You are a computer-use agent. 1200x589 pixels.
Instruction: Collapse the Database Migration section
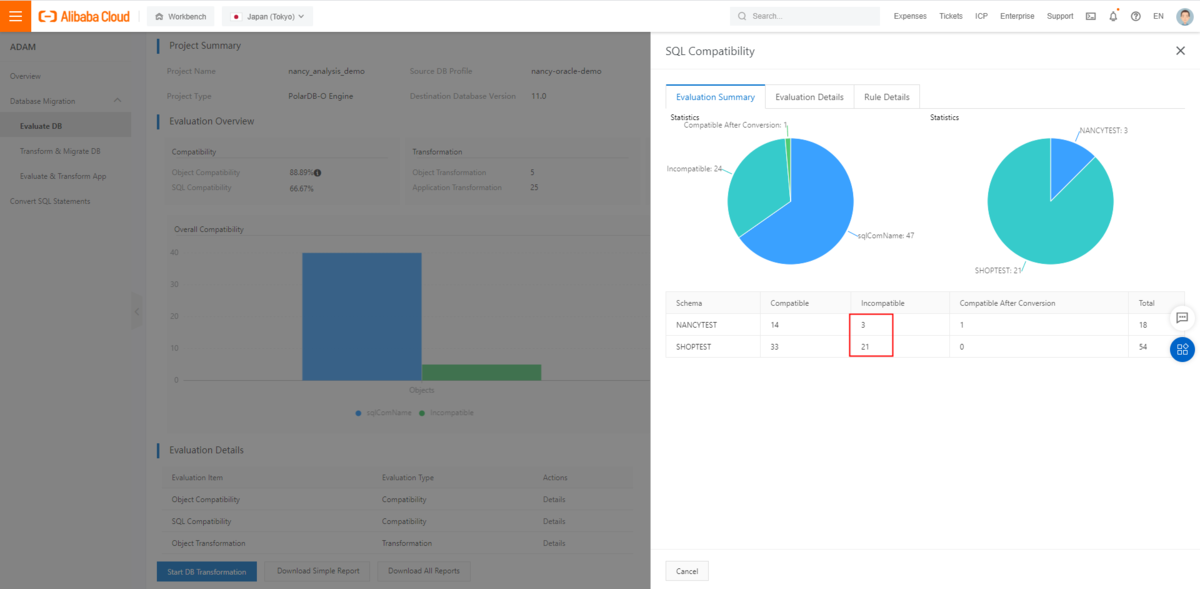click(x=117, y=101)
